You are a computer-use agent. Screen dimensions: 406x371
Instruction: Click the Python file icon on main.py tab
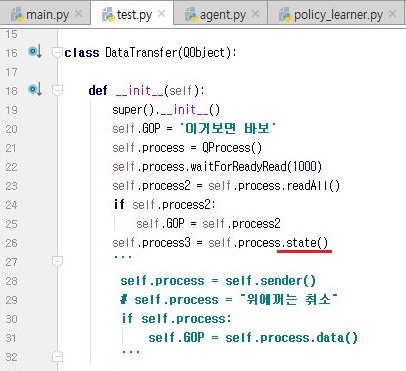pyautogui.click(x=17, y=15)
